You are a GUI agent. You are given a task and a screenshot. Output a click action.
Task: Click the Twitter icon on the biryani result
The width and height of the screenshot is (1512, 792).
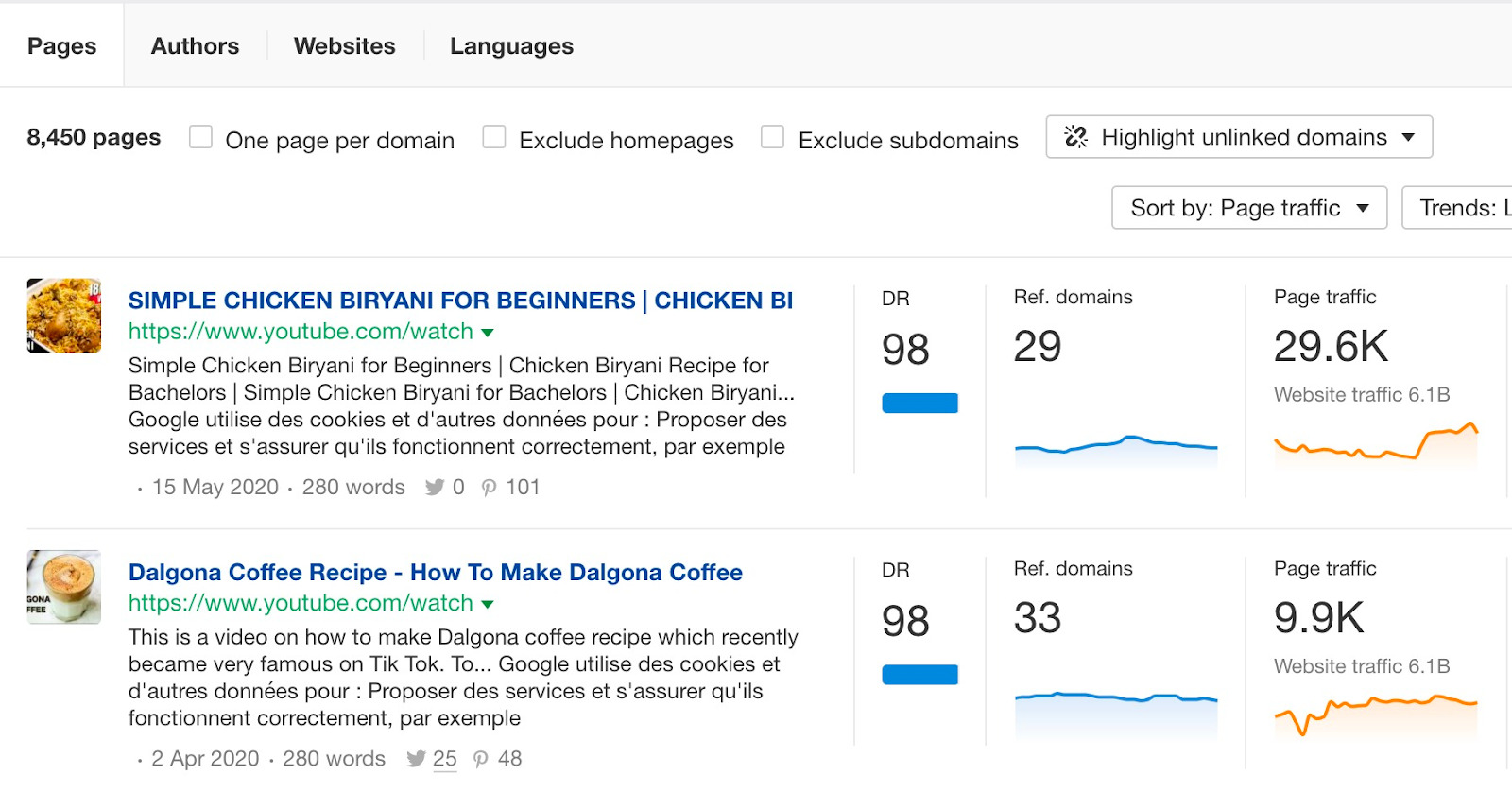435,488
